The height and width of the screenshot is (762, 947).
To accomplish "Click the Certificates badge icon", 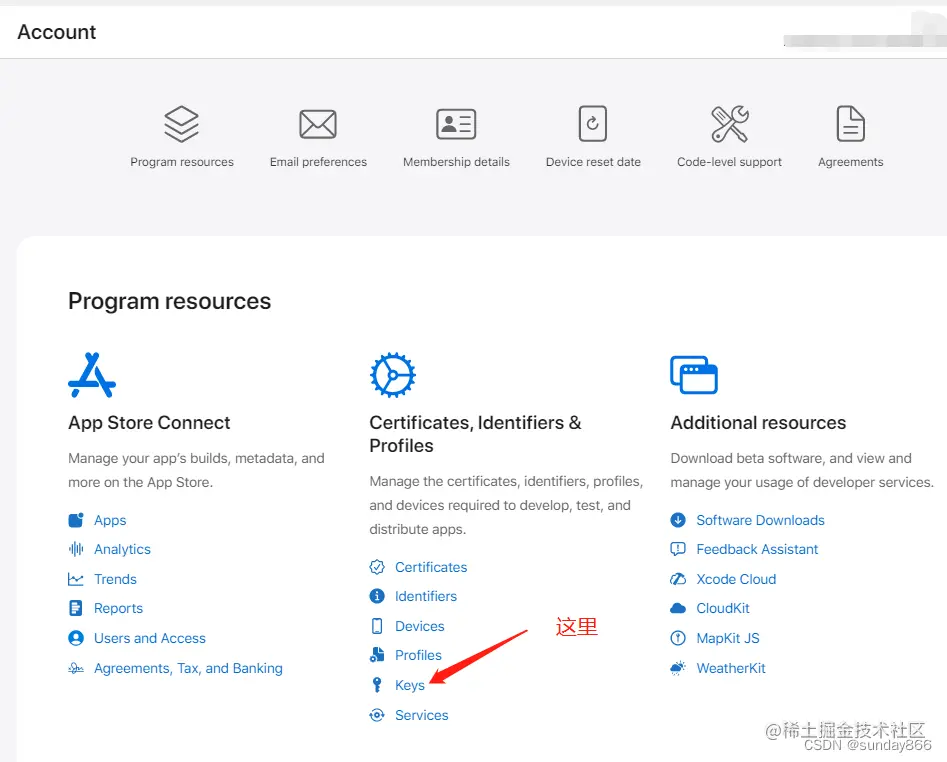I will [377, 567].
